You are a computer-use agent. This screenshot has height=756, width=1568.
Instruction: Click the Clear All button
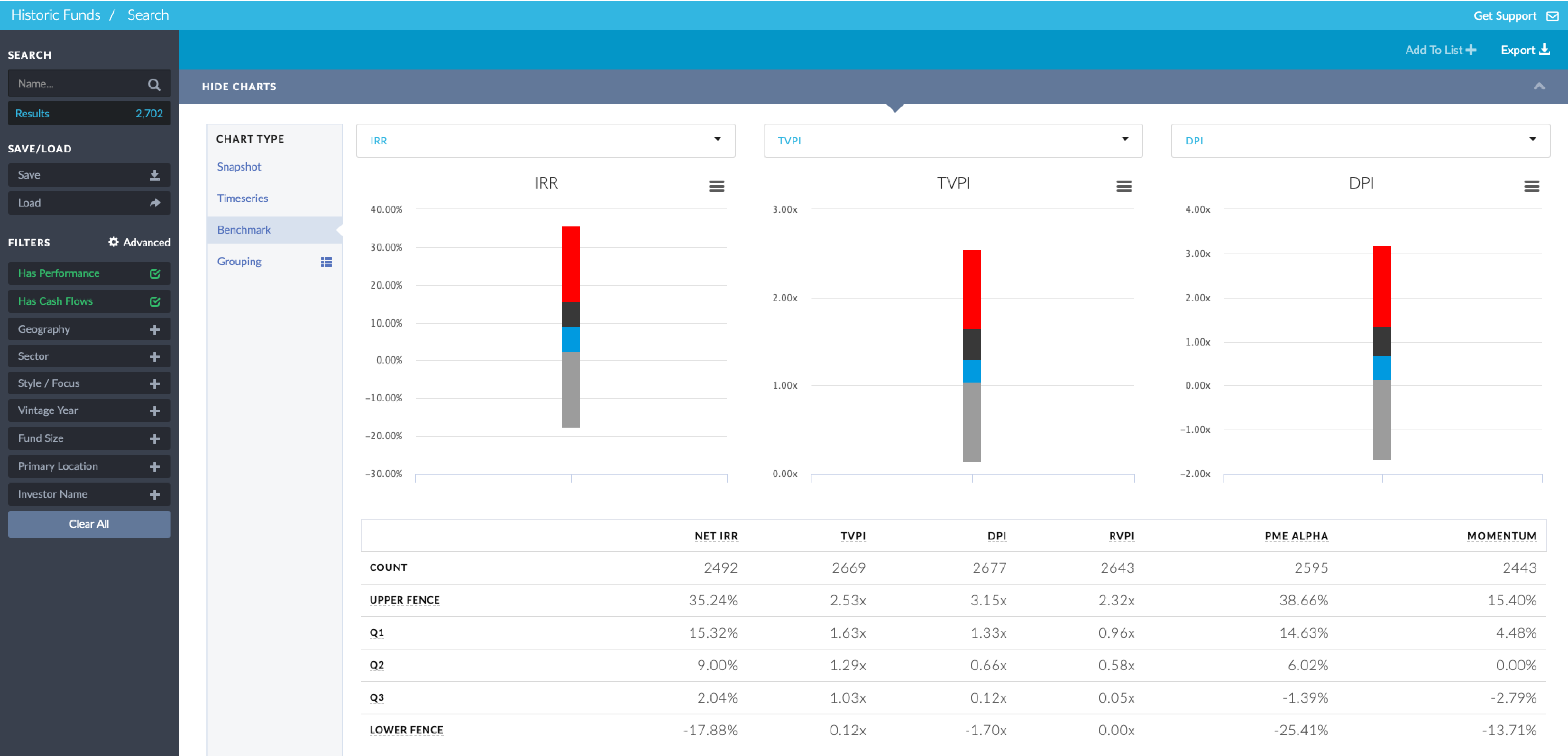coord(89,524)
